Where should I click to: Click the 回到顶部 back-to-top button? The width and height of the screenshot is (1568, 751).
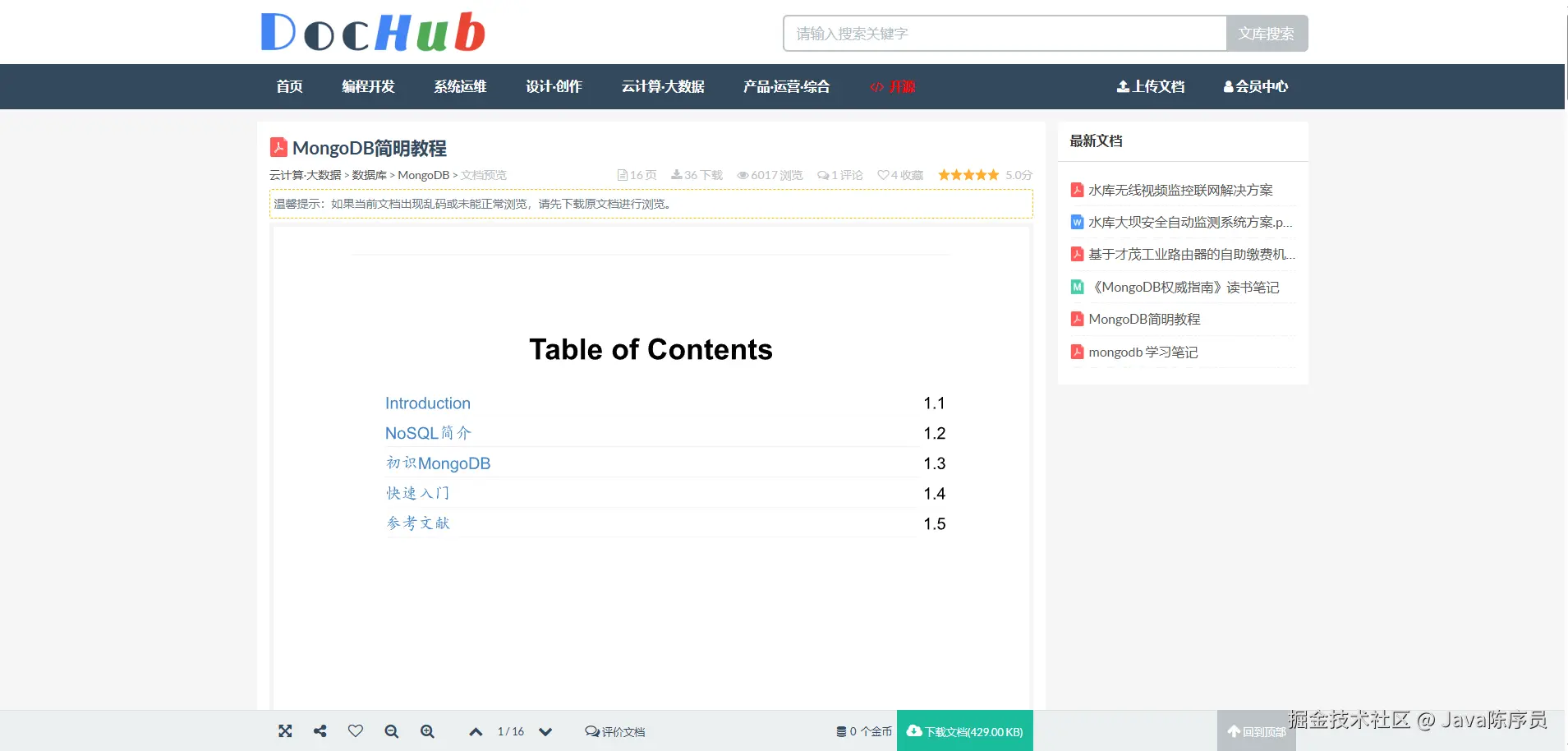(x=1257, y=731)
